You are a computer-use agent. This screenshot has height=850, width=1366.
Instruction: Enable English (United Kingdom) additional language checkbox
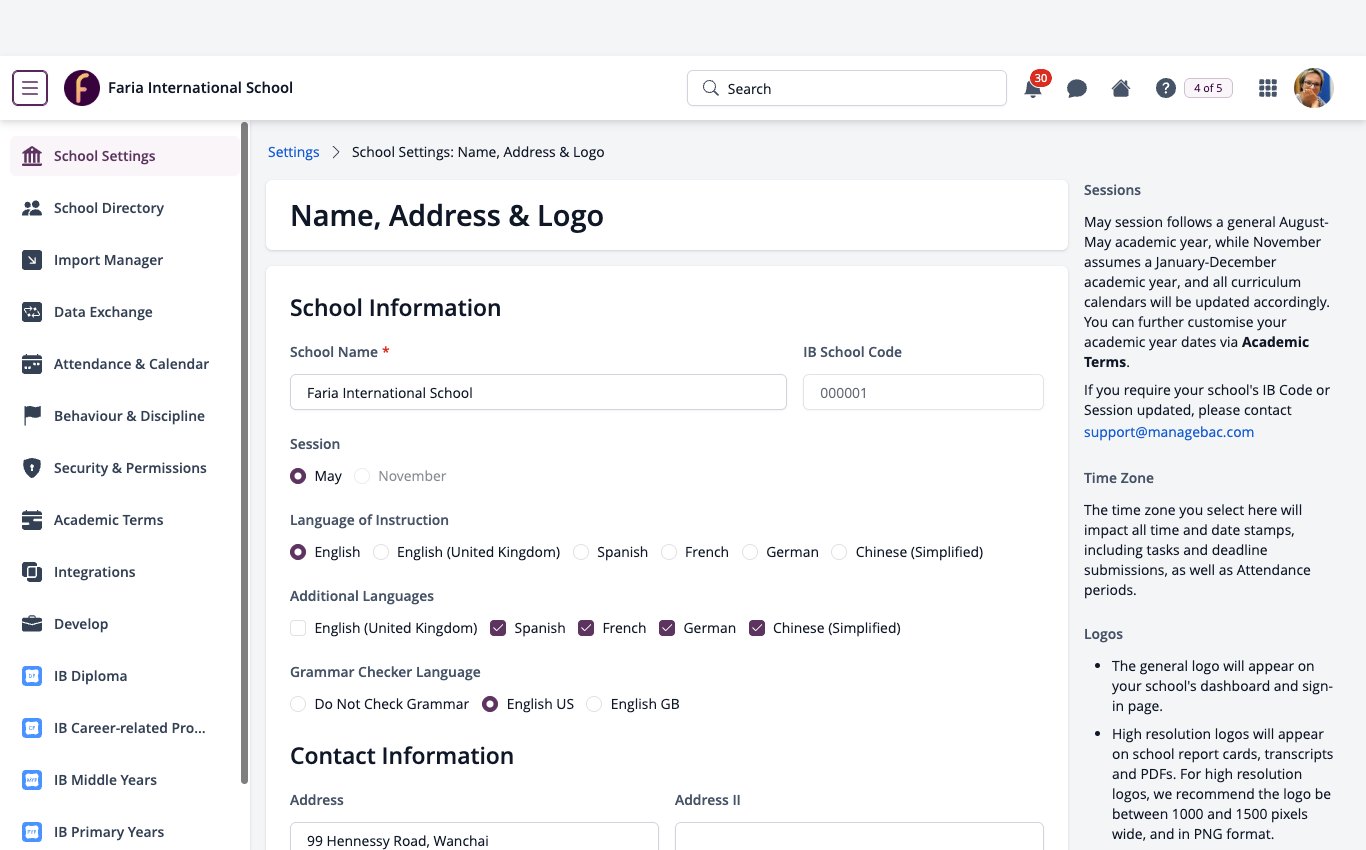[298, 628]
